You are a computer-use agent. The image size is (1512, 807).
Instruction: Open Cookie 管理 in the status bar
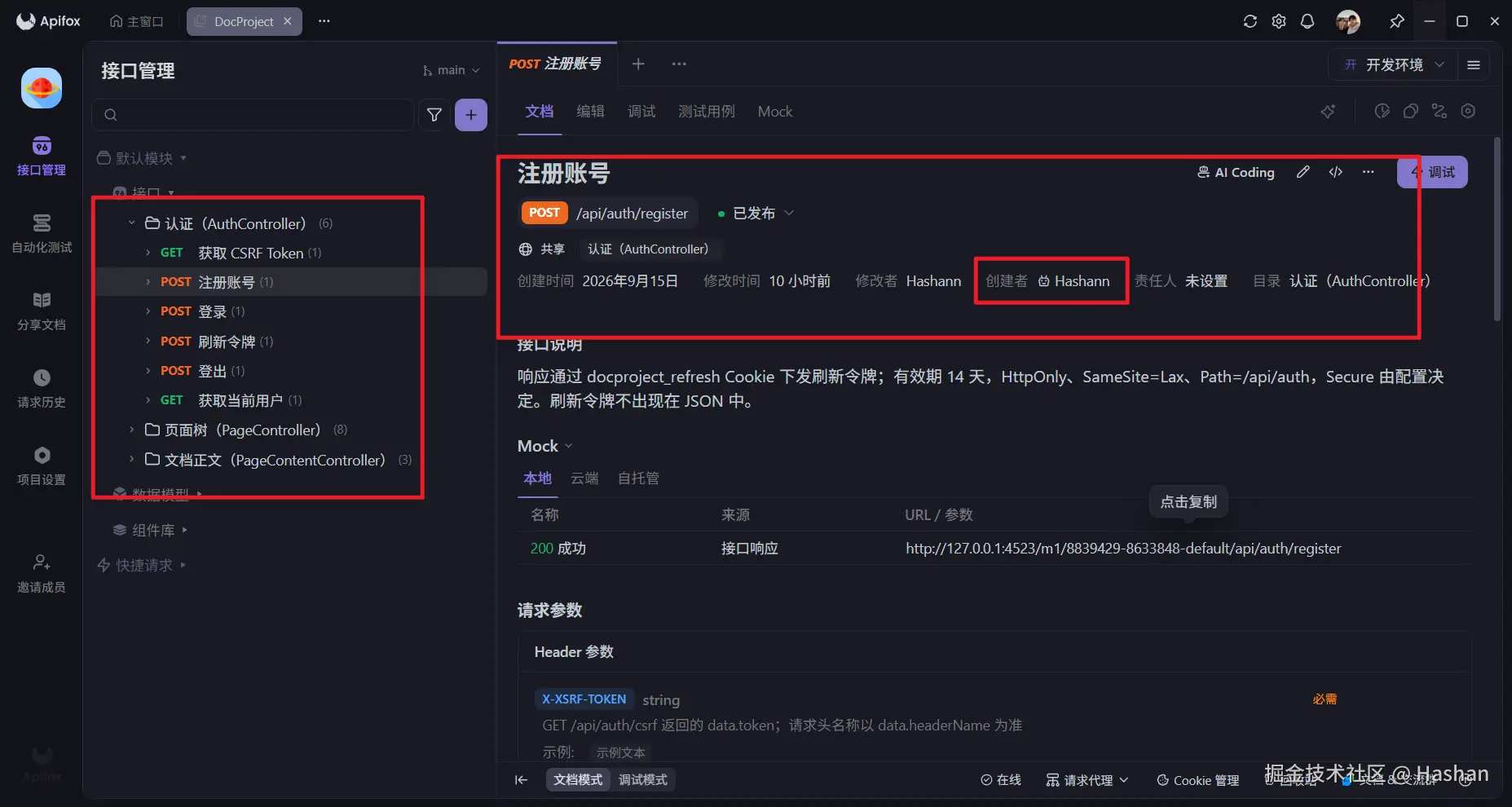coord(1197,780)
